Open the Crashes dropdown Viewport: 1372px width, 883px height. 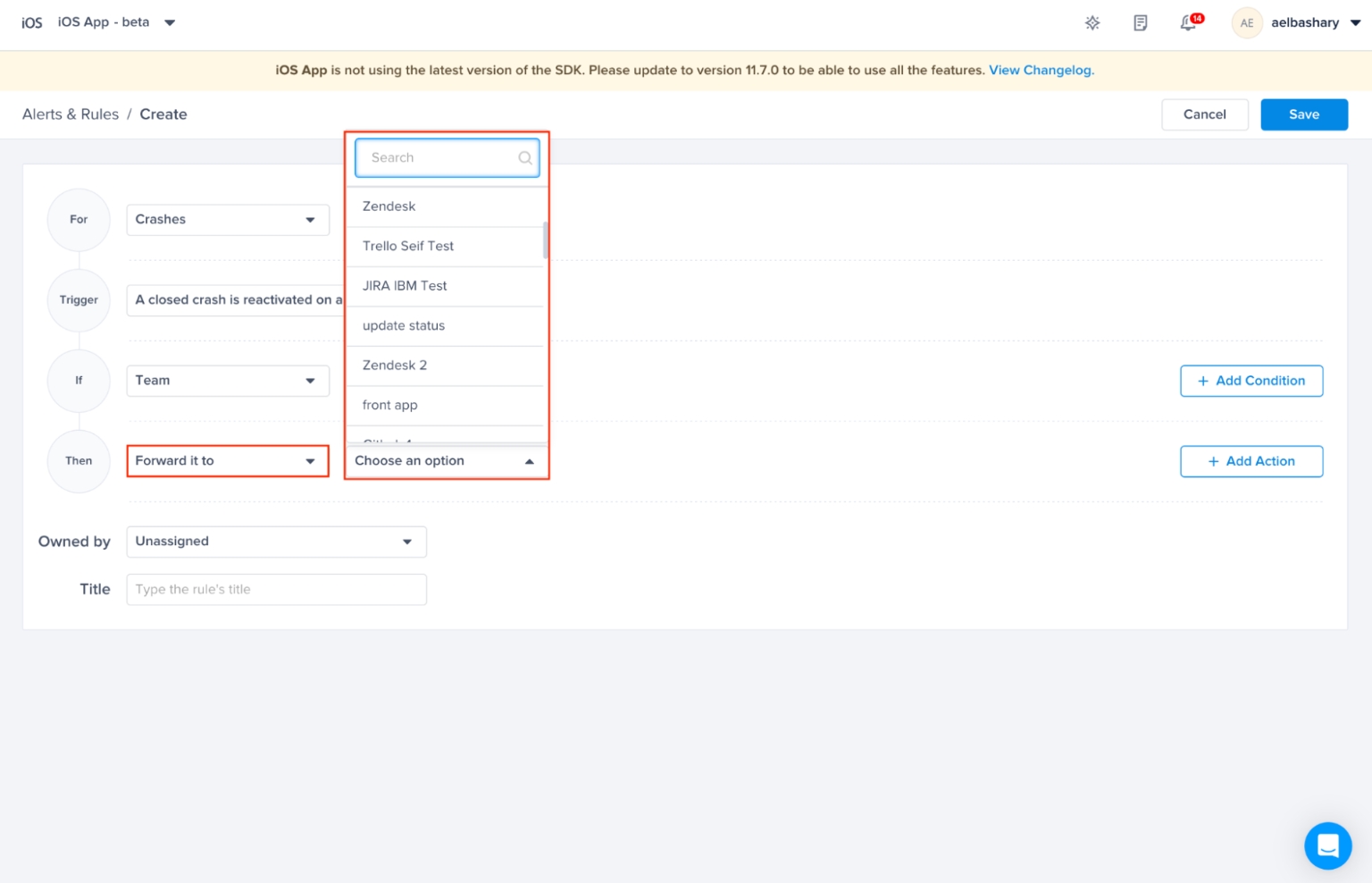pos(228,220)
